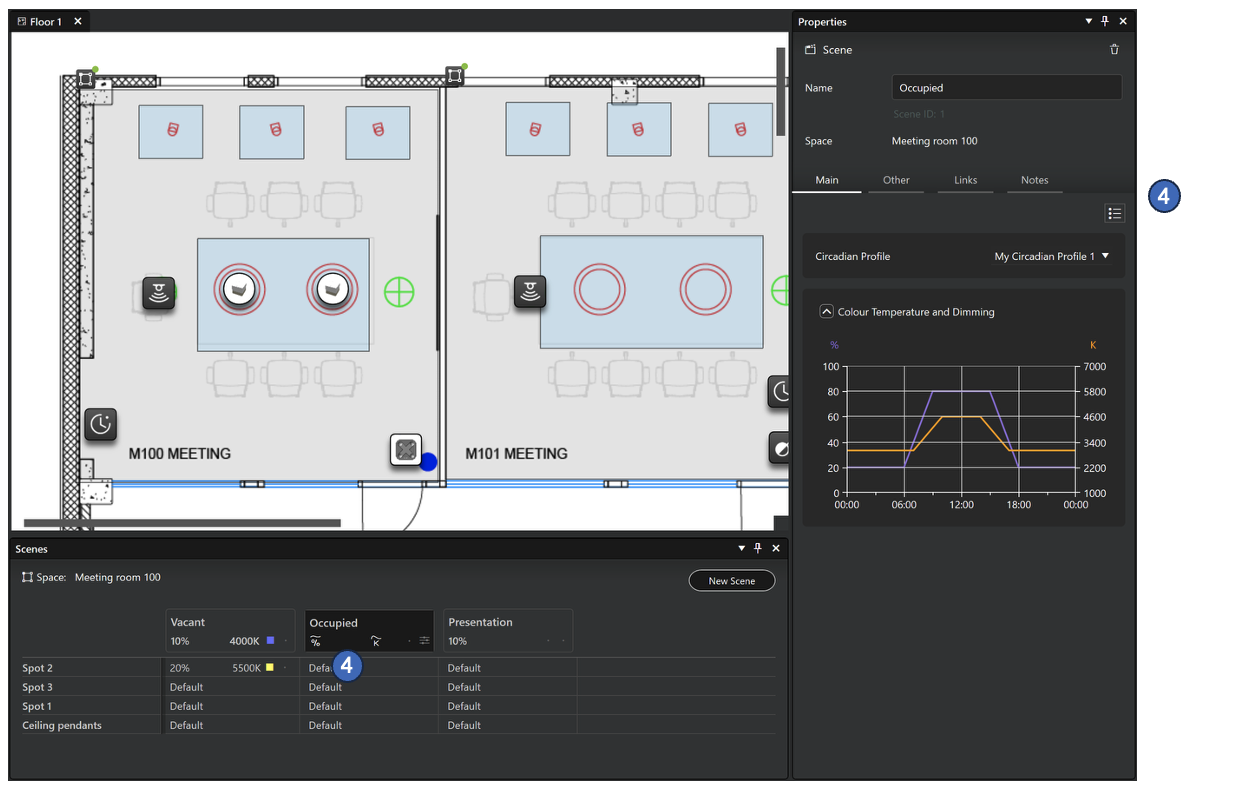Click the wall panel device near M100 door

405,450
